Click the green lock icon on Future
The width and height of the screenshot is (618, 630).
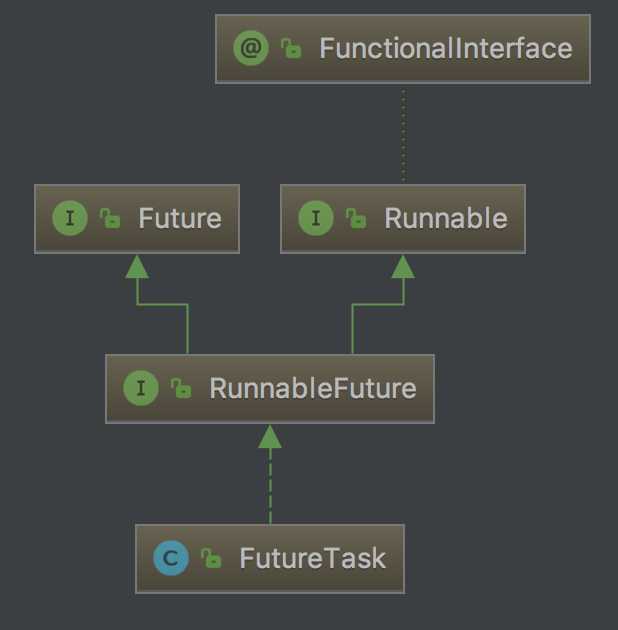110,219
